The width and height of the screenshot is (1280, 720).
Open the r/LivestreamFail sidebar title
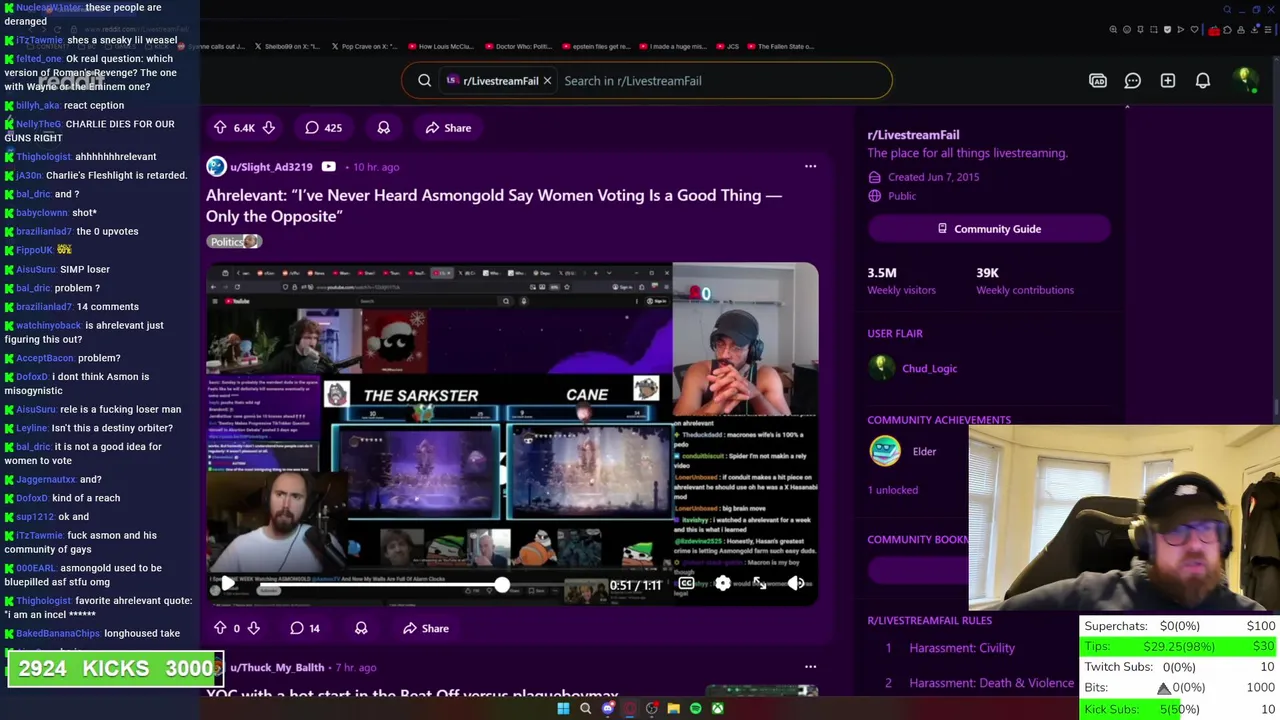(x=913, y=135)
